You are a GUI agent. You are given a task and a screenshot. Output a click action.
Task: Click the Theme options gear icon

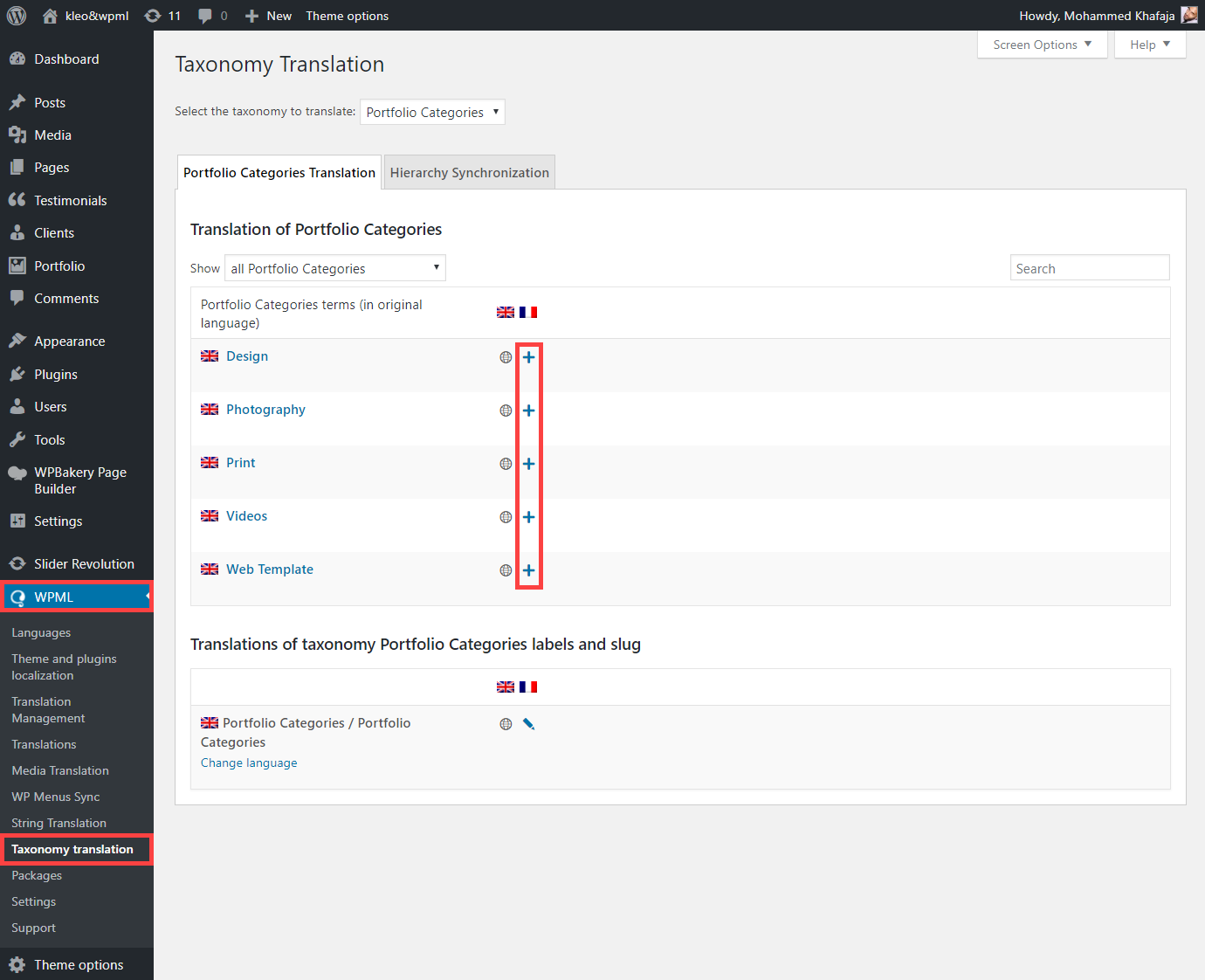(17, 964)
